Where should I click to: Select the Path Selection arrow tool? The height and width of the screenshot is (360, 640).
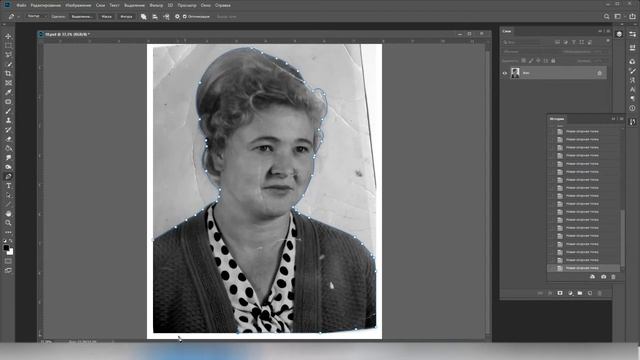click(x=8, y=196)
